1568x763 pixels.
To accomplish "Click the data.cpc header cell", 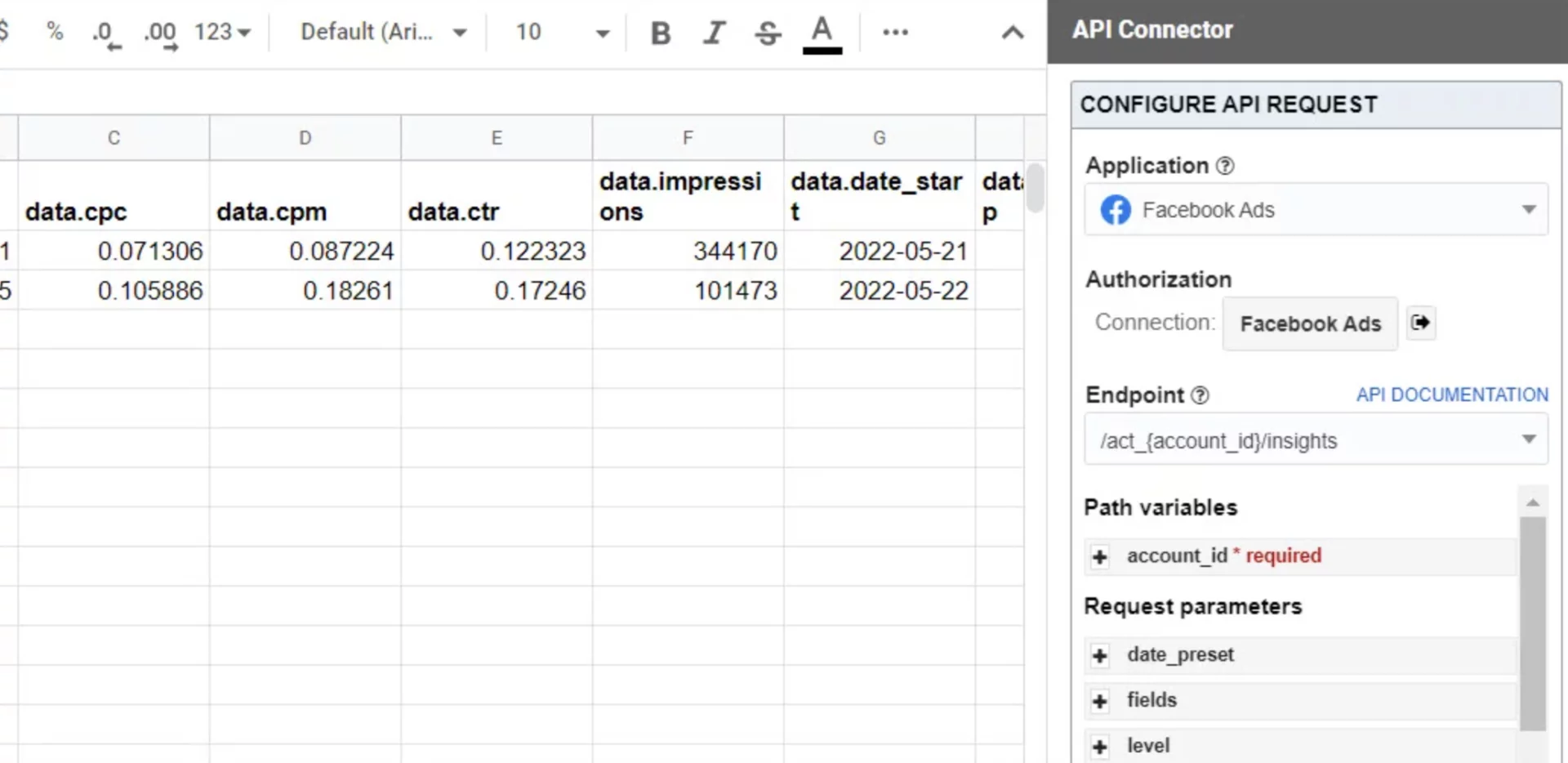I will tap(114, 196).
